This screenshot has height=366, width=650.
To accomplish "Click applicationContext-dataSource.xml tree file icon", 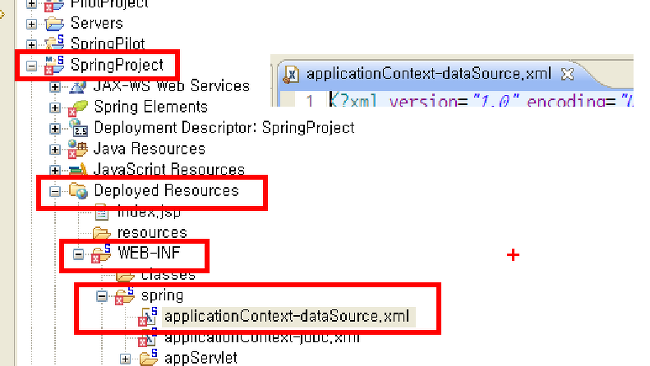I will click(148, 317).
